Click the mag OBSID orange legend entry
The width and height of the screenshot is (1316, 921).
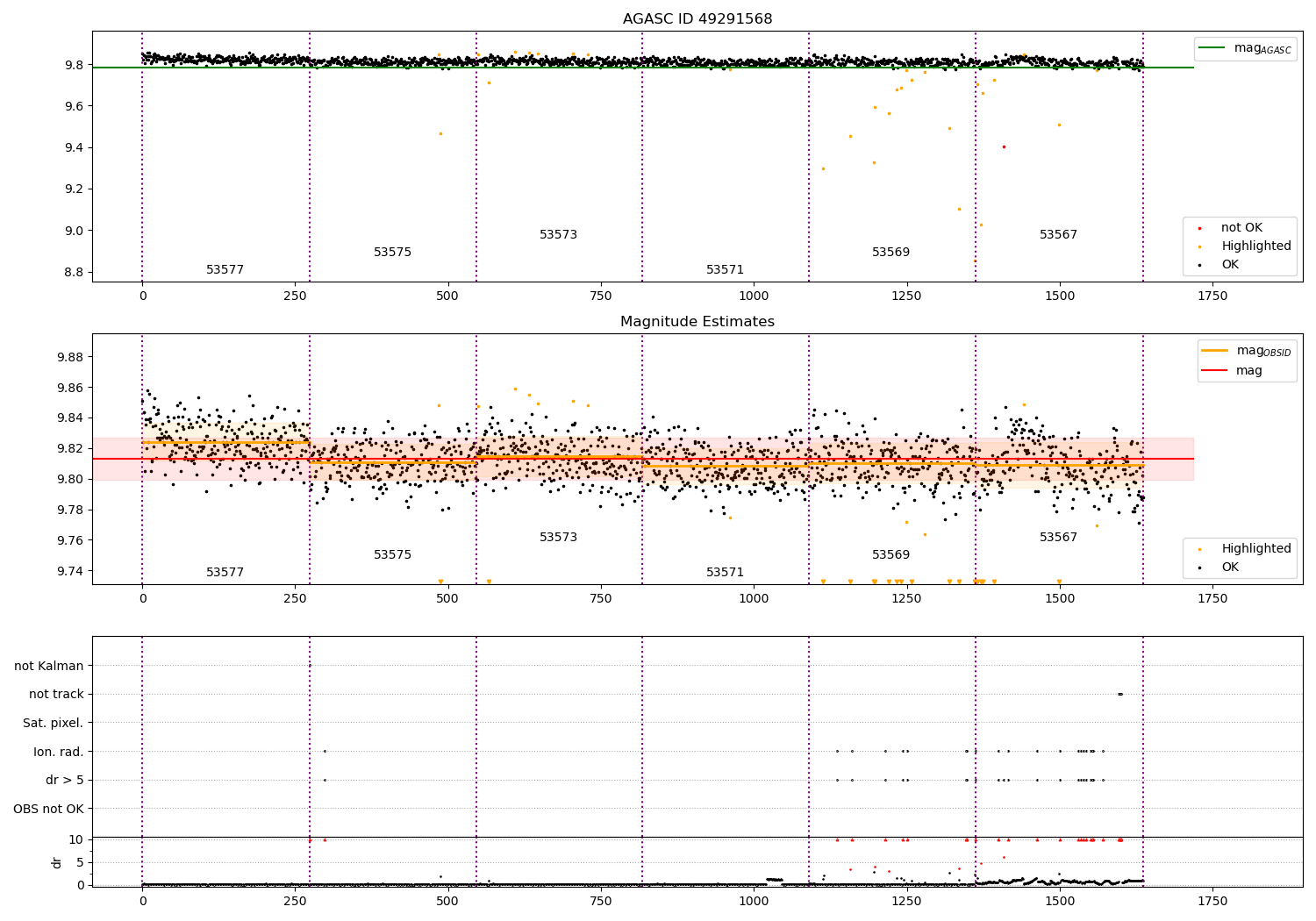click(x=1247, y=351)
